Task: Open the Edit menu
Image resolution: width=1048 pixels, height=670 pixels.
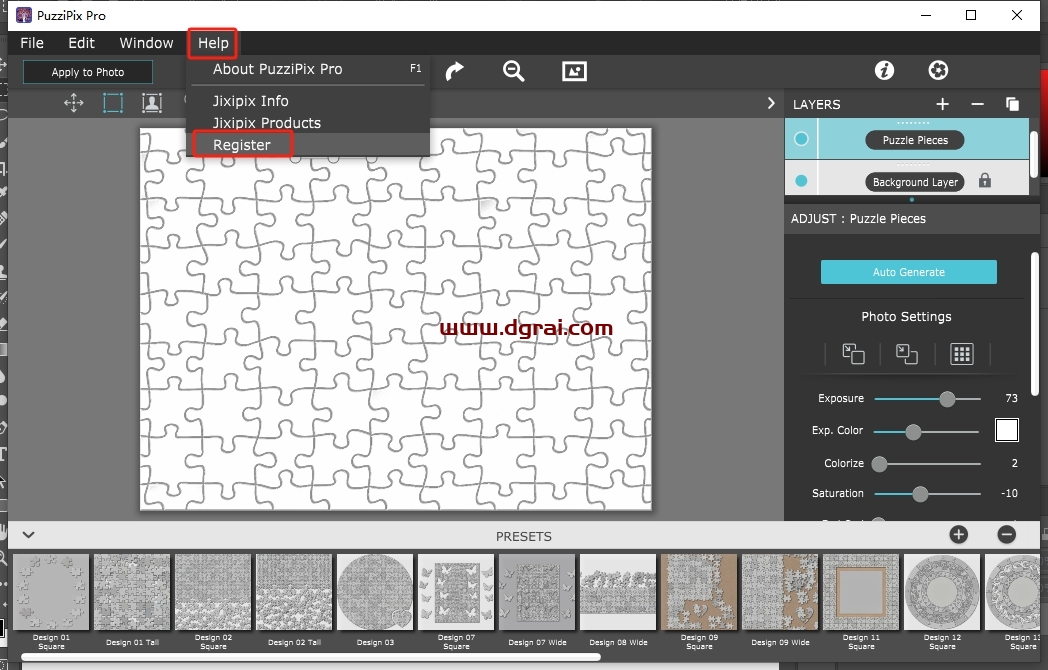Action: coord(82,43)
